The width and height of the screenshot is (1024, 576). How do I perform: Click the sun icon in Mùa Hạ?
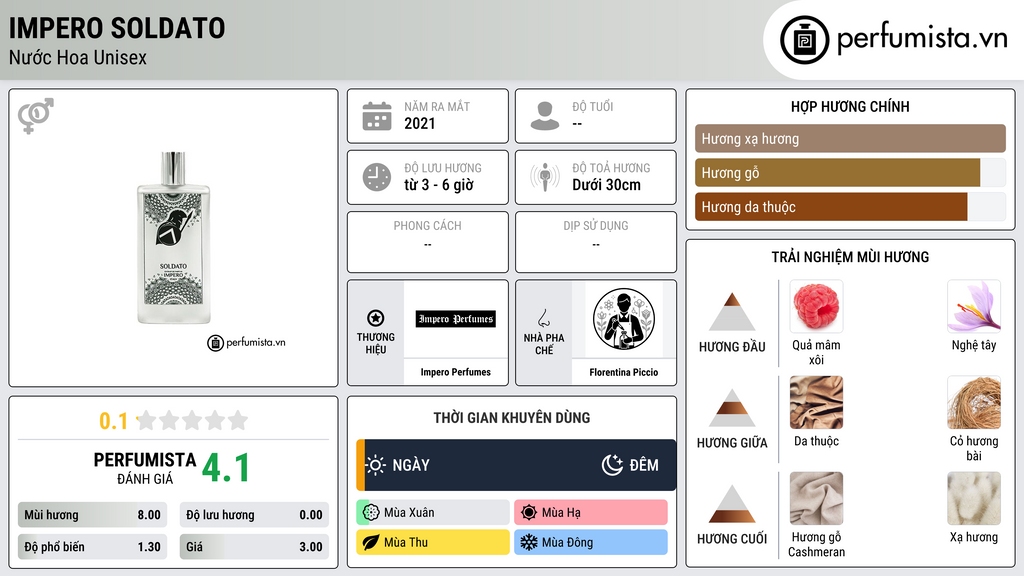[529, 512]
